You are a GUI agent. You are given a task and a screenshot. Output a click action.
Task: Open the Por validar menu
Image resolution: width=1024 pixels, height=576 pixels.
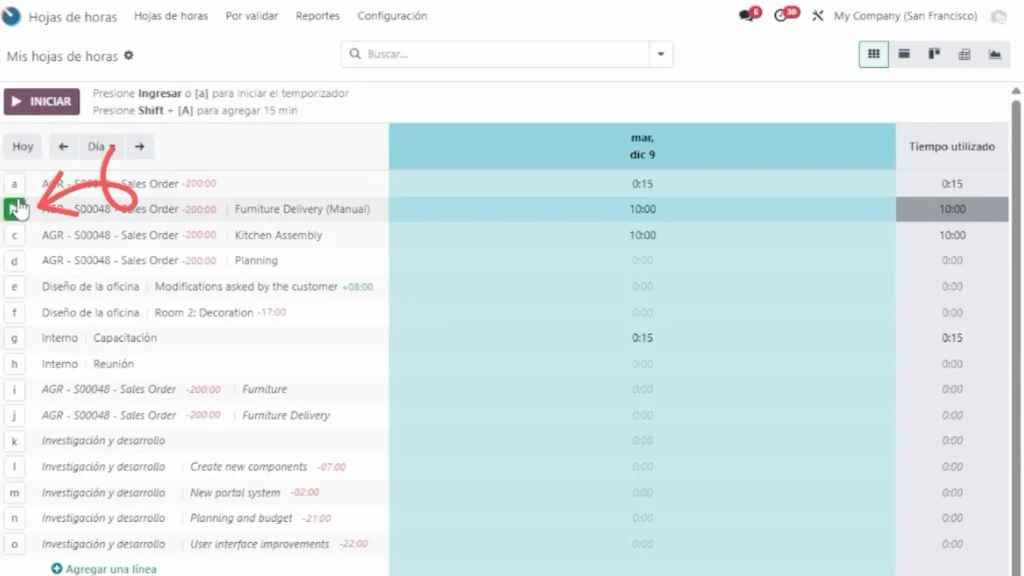click(252, 16)
